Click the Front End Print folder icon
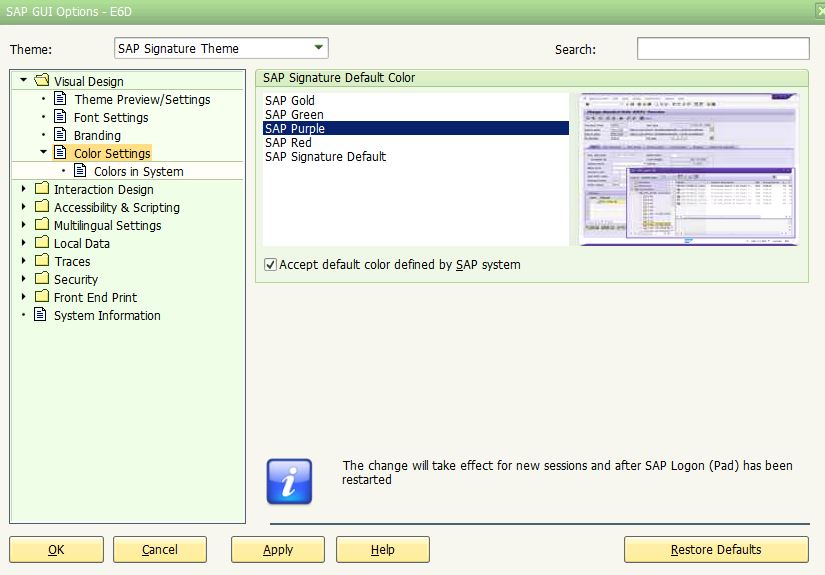The image size is (825, 575). click(x=42, y=296)
